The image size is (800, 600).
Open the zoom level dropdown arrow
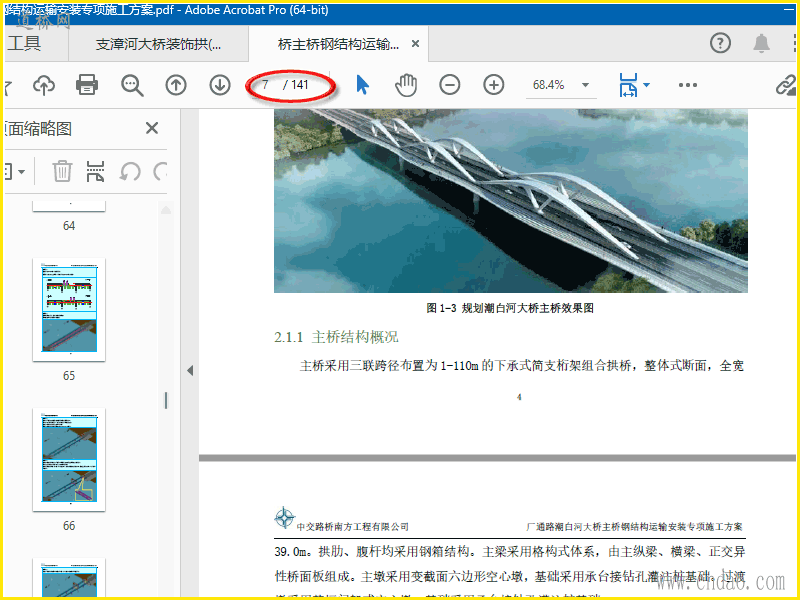click(x=586, y=85)
